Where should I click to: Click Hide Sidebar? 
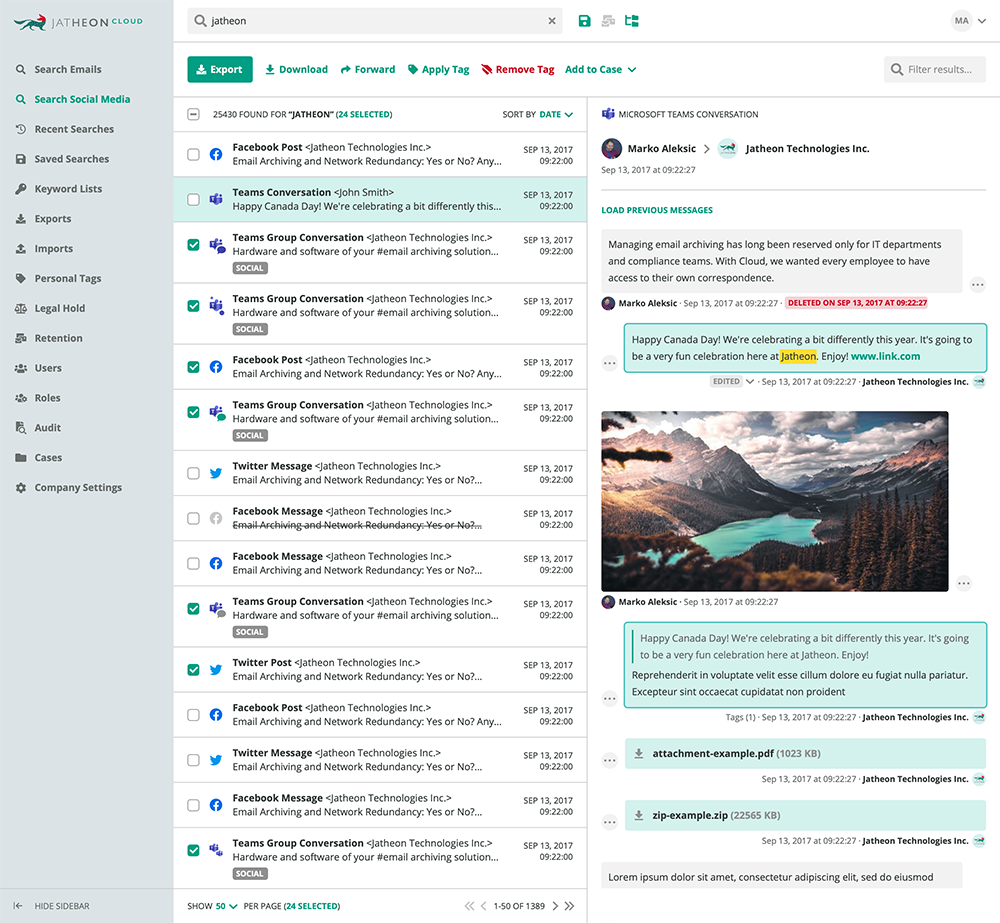point(62,906)
